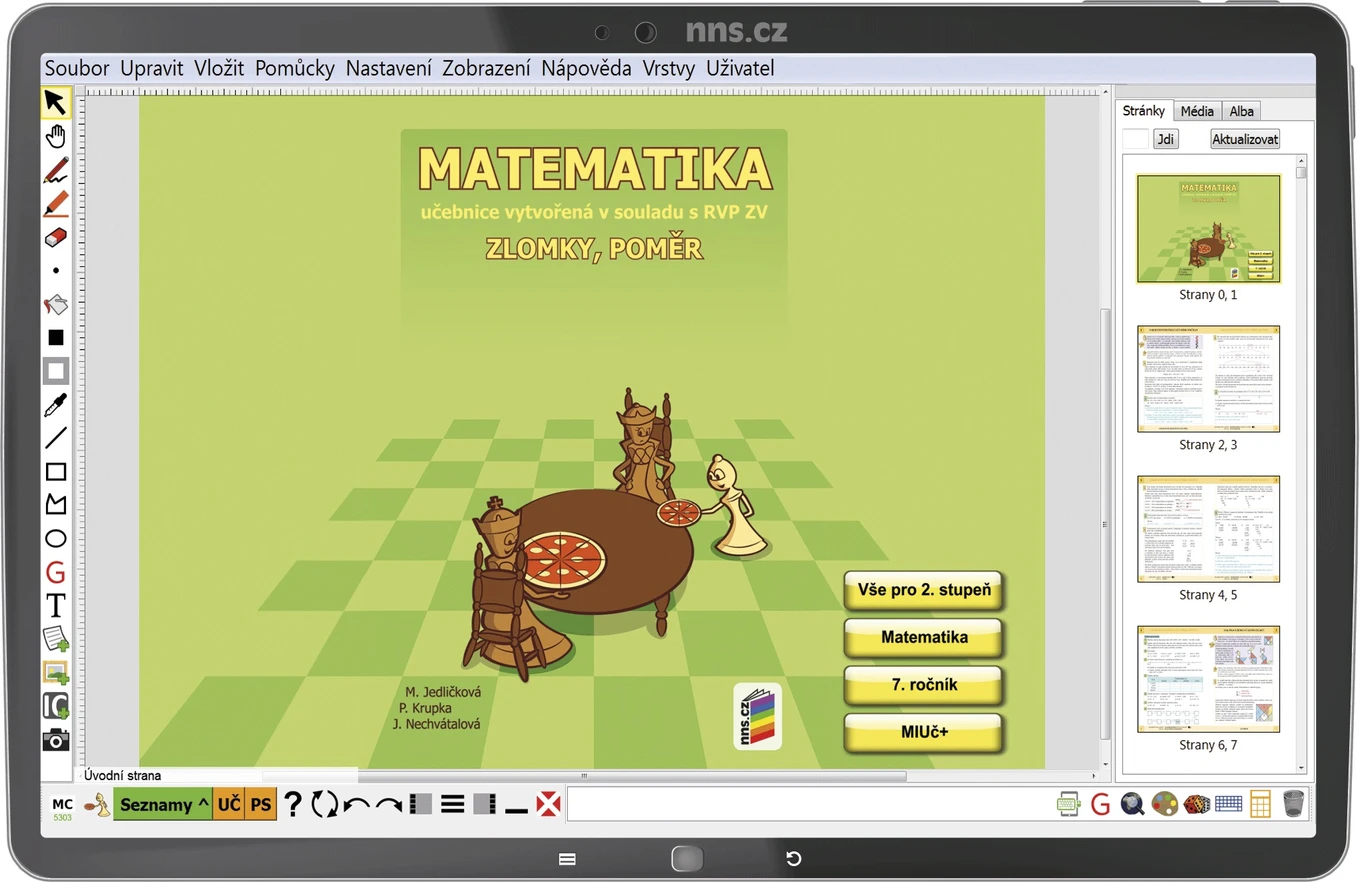Click the camera snapshot icon
The height and width of the screenshot is (882, 1360).
pyautogui.click(x=56, y=740)
